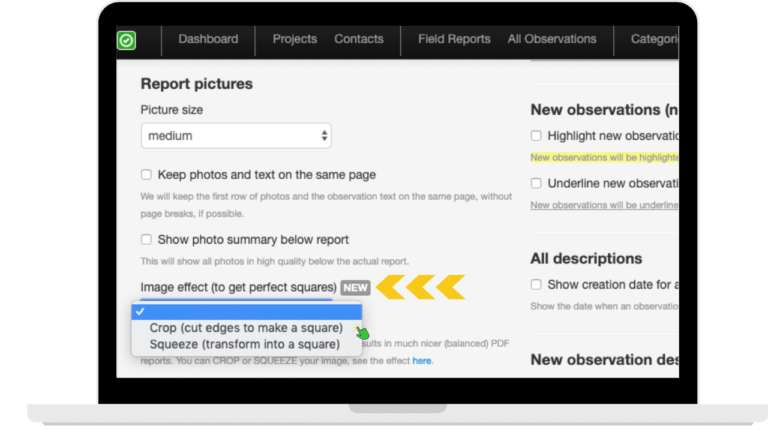Viewport: 768px width, 432px height.
Task: Go to the Projects page
Action: (295, 39)
